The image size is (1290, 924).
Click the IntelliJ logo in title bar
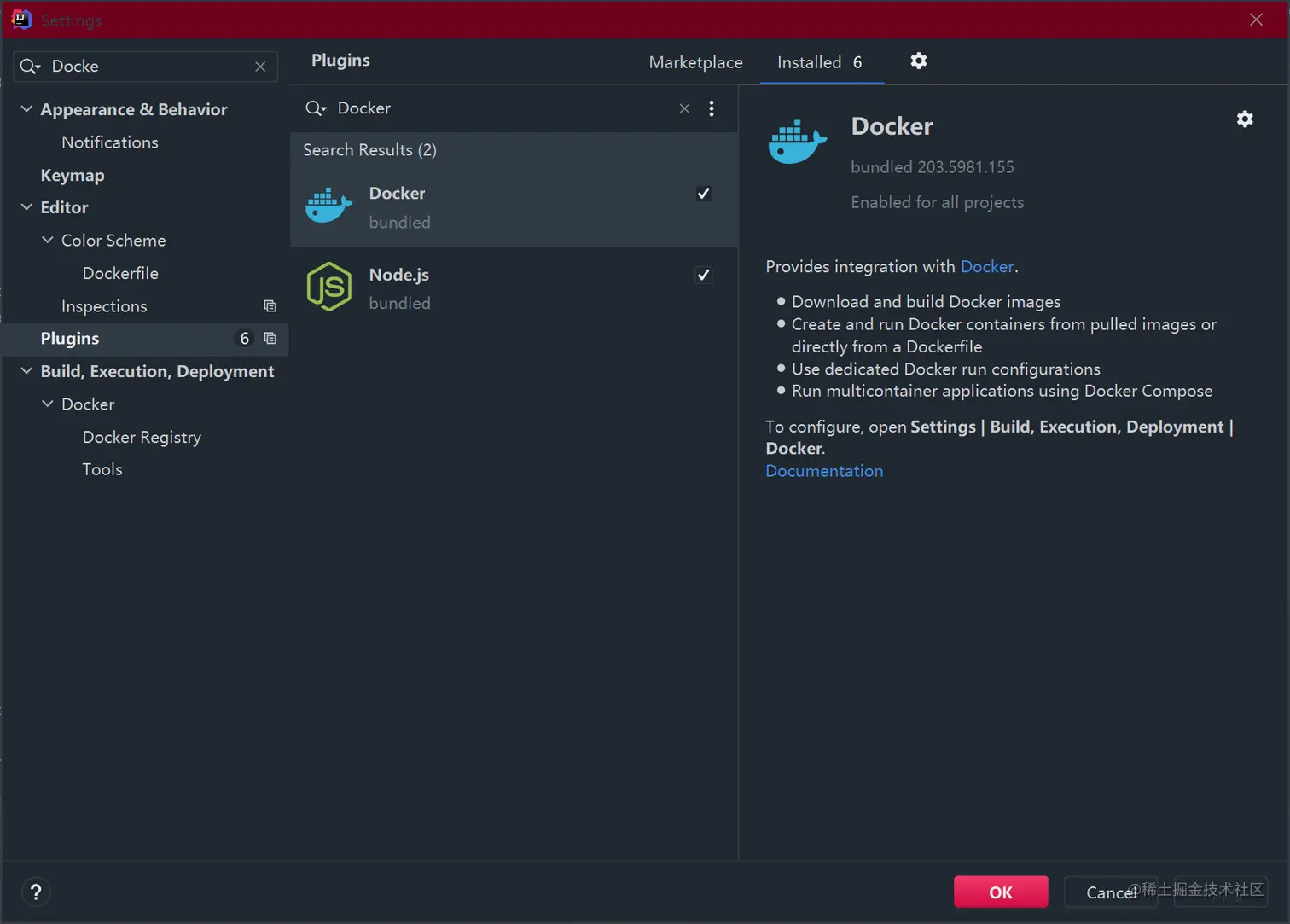(21, 19)
